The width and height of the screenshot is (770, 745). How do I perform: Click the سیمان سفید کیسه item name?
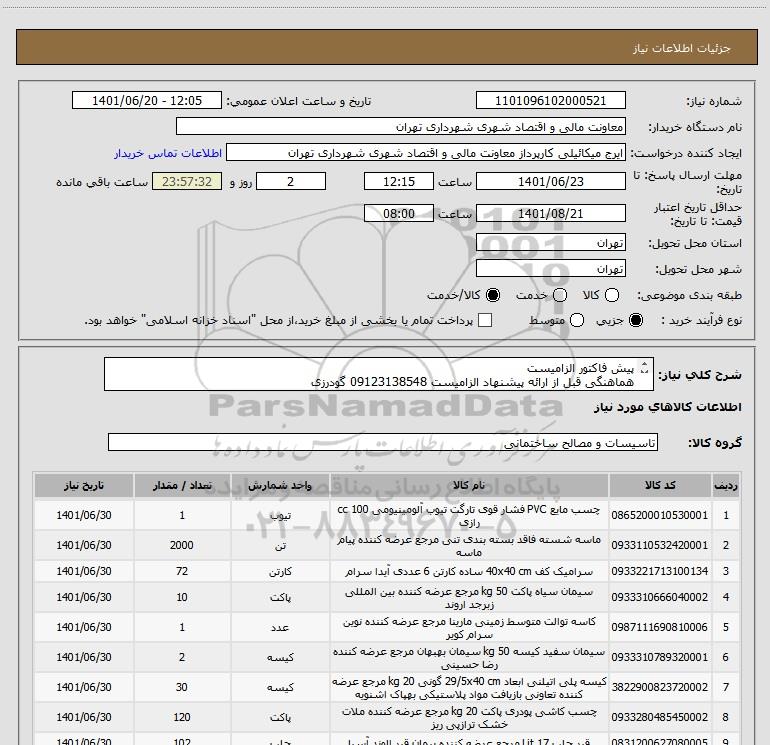click(x=469, y=658)
